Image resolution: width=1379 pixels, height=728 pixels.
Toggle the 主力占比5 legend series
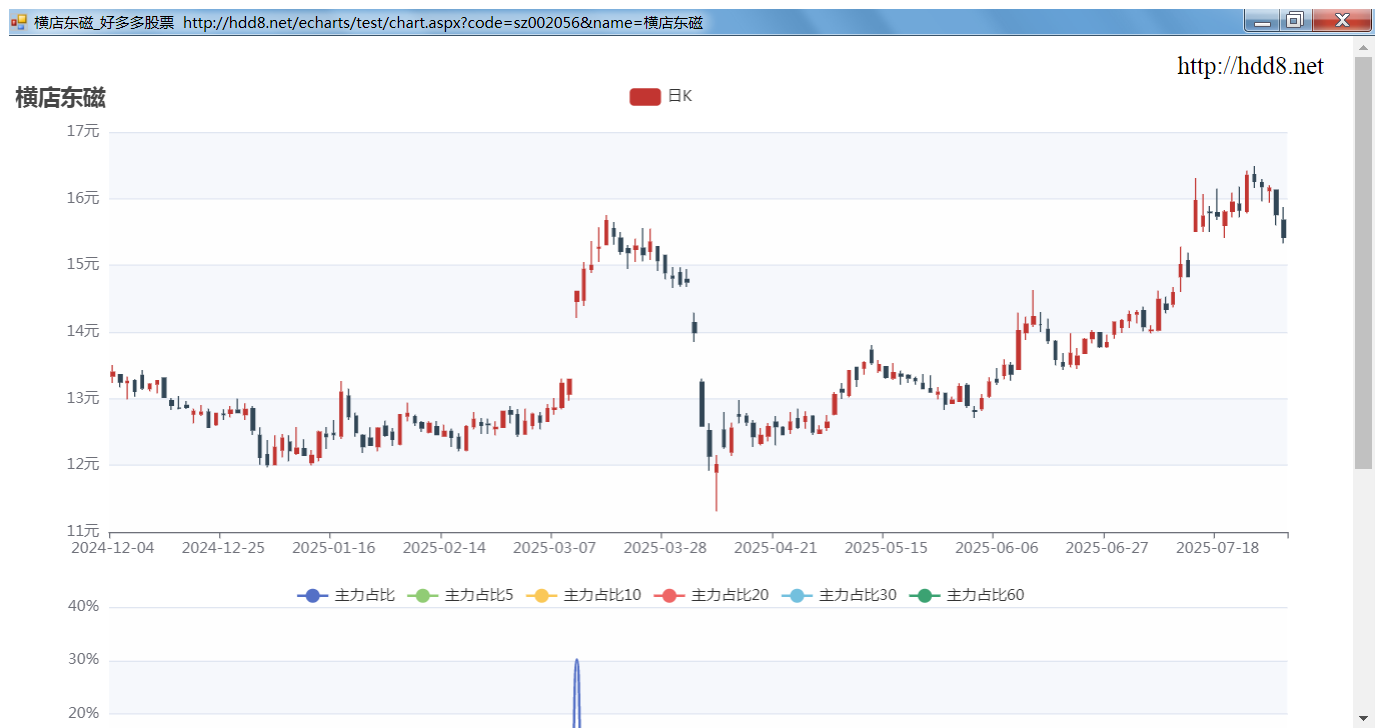(460, 595)
